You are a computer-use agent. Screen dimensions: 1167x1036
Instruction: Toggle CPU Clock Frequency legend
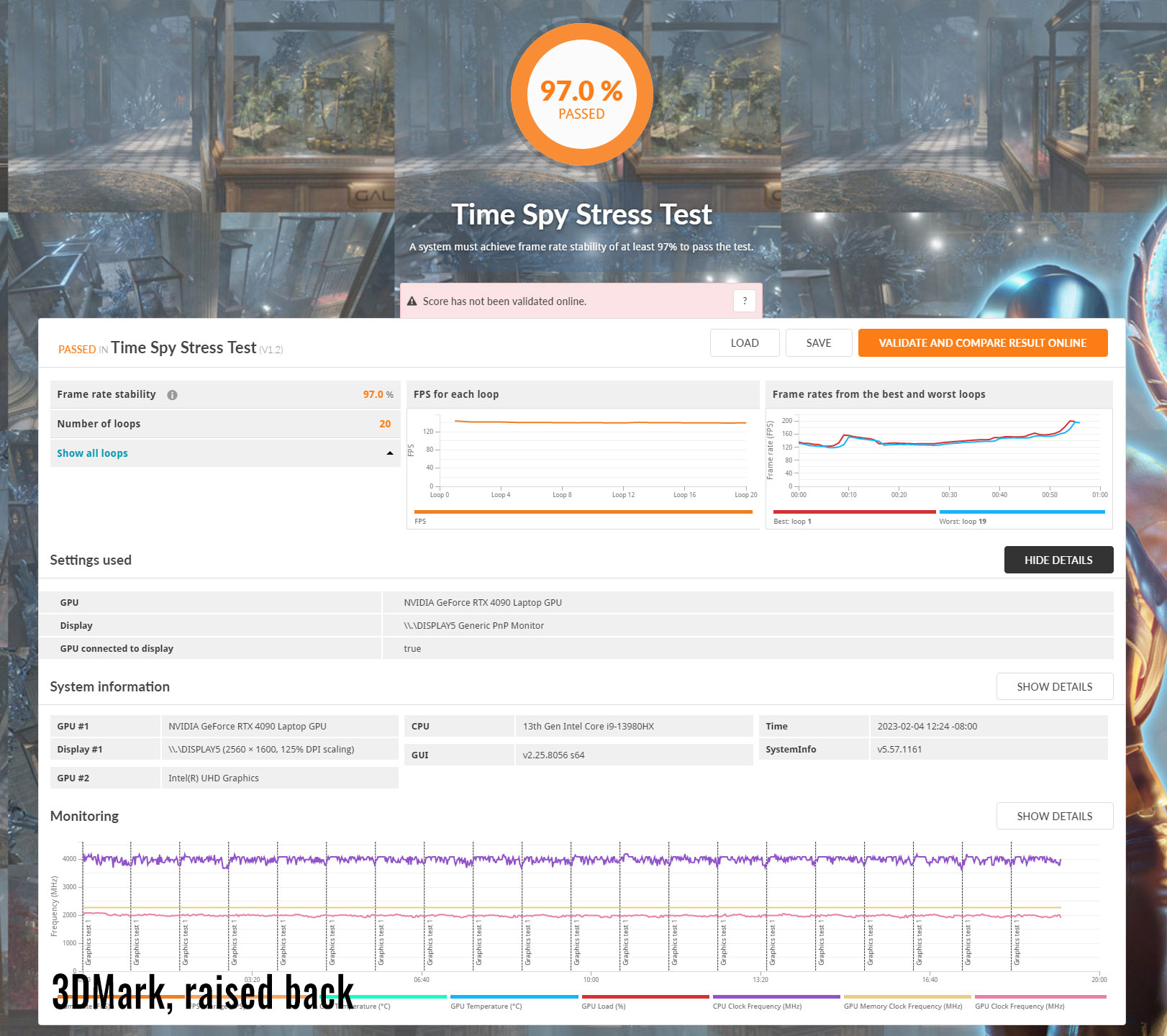(776, 1002)
